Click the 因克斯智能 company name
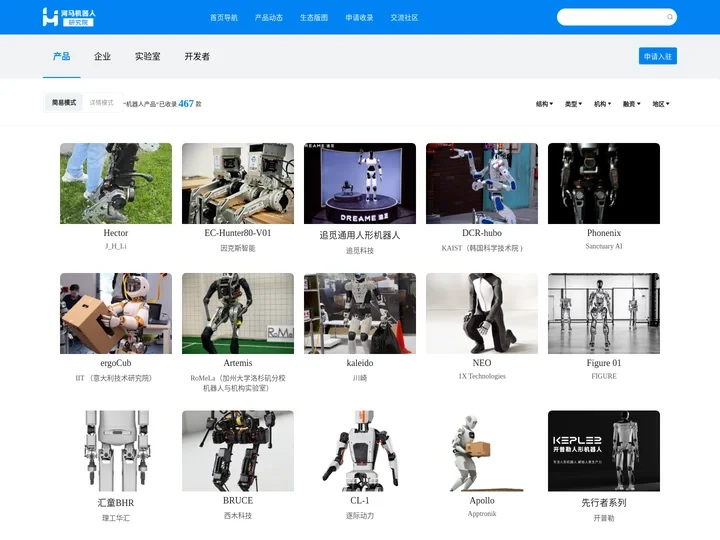Screen dimensions: 720x540 [x=238, y=248]
